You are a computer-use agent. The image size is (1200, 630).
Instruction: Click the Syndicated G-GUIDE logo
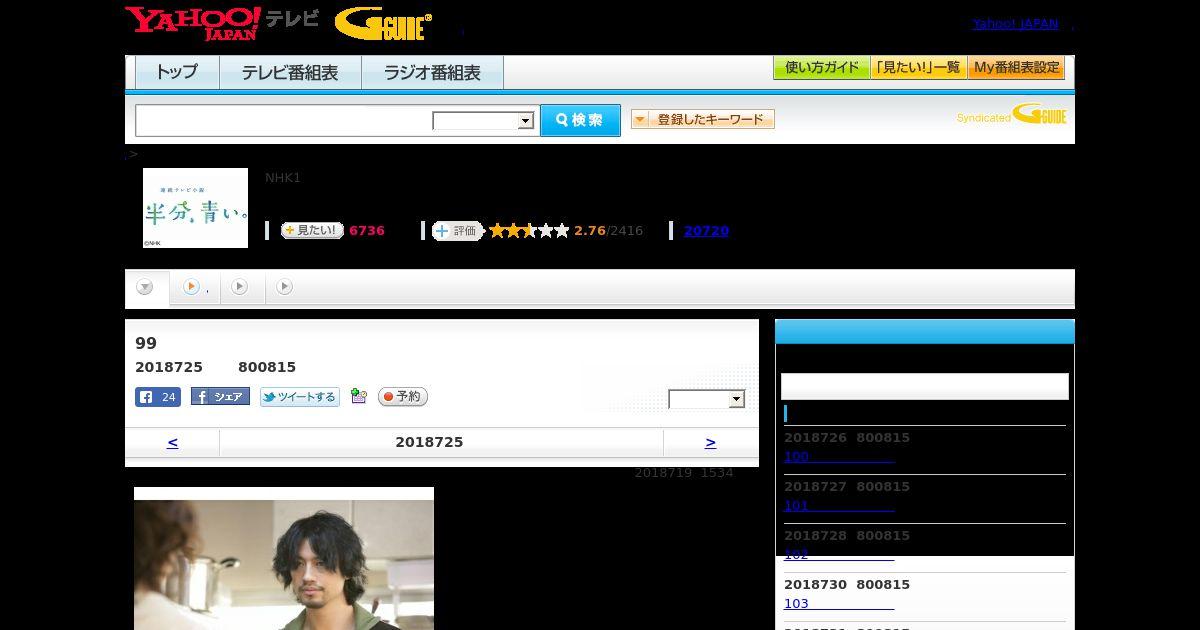tap(1012, 115)
